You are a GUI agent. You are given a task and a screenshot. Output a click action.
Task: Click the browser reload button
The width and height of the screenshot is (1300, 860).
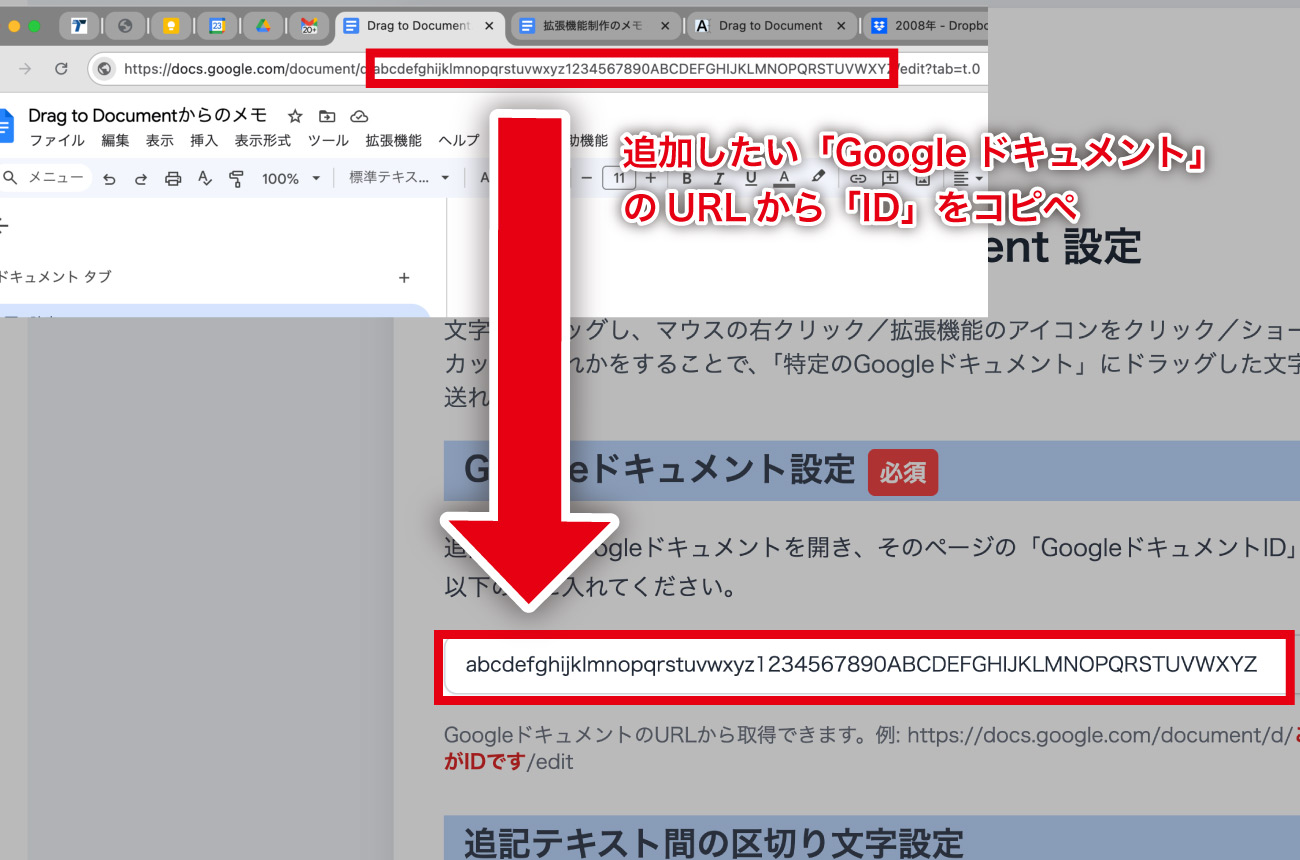coord(61,69)
